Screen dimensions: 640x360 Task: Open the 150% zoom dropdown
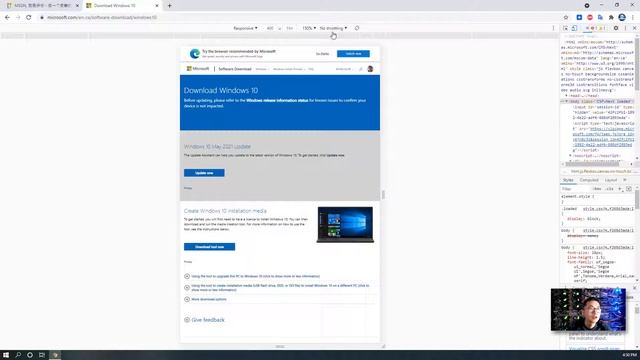pyautogui.click(x=309, y=28)
